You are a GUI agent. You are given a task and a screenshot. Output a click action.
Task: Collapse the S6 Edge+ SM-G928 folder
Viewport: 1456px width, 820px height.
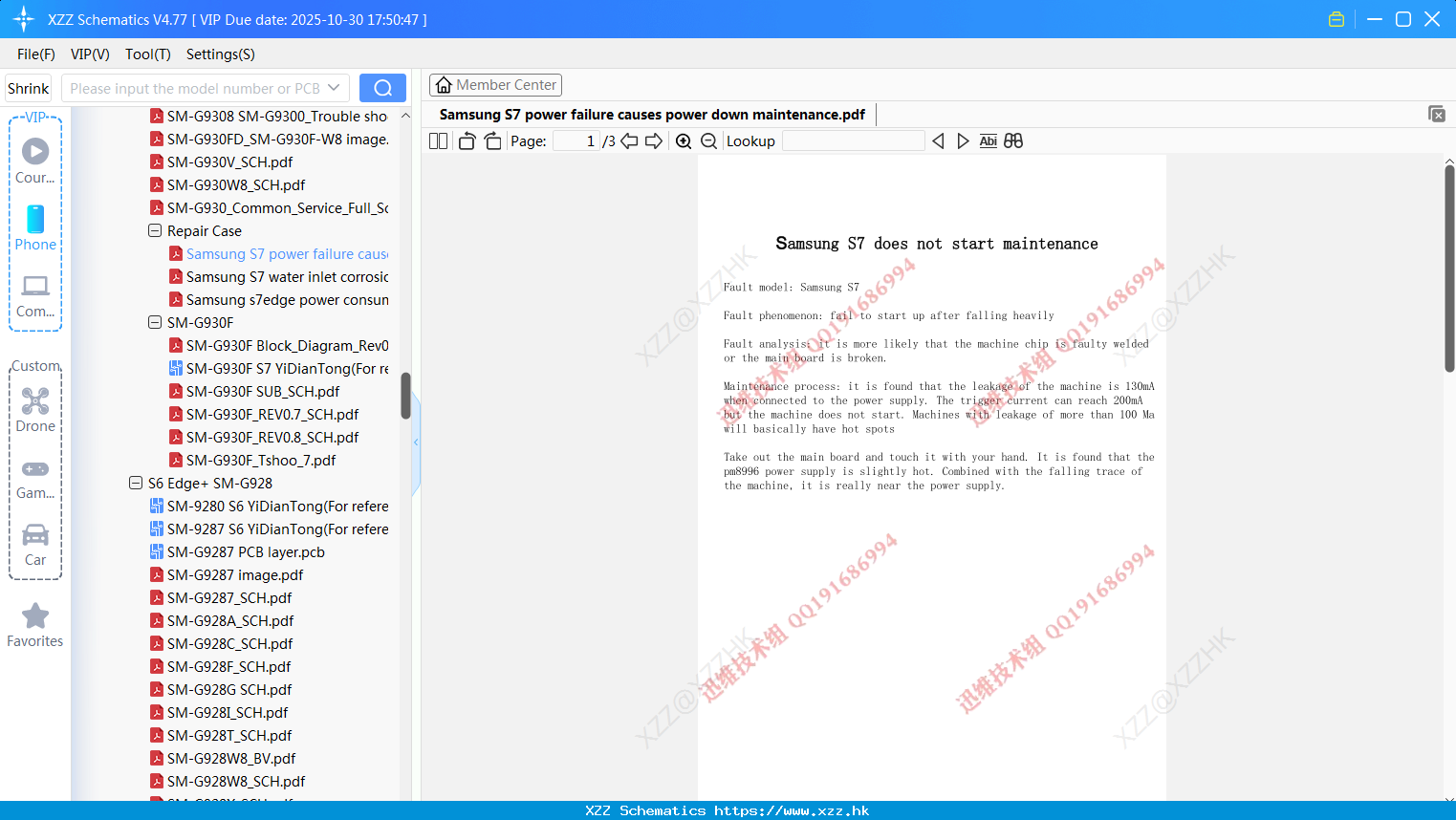136,483
